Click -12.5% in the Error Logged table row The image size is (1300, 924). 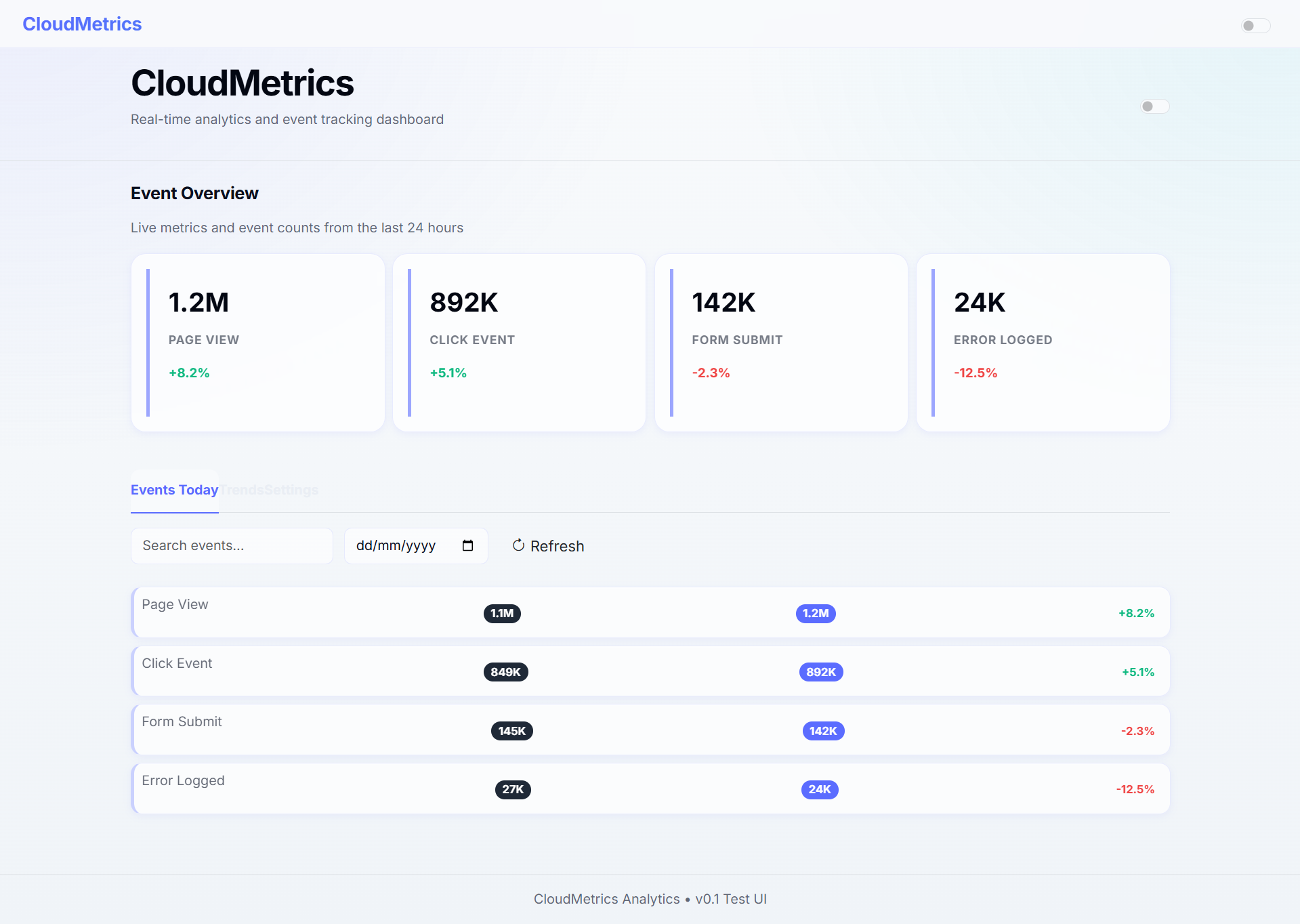coord(1135,789)
